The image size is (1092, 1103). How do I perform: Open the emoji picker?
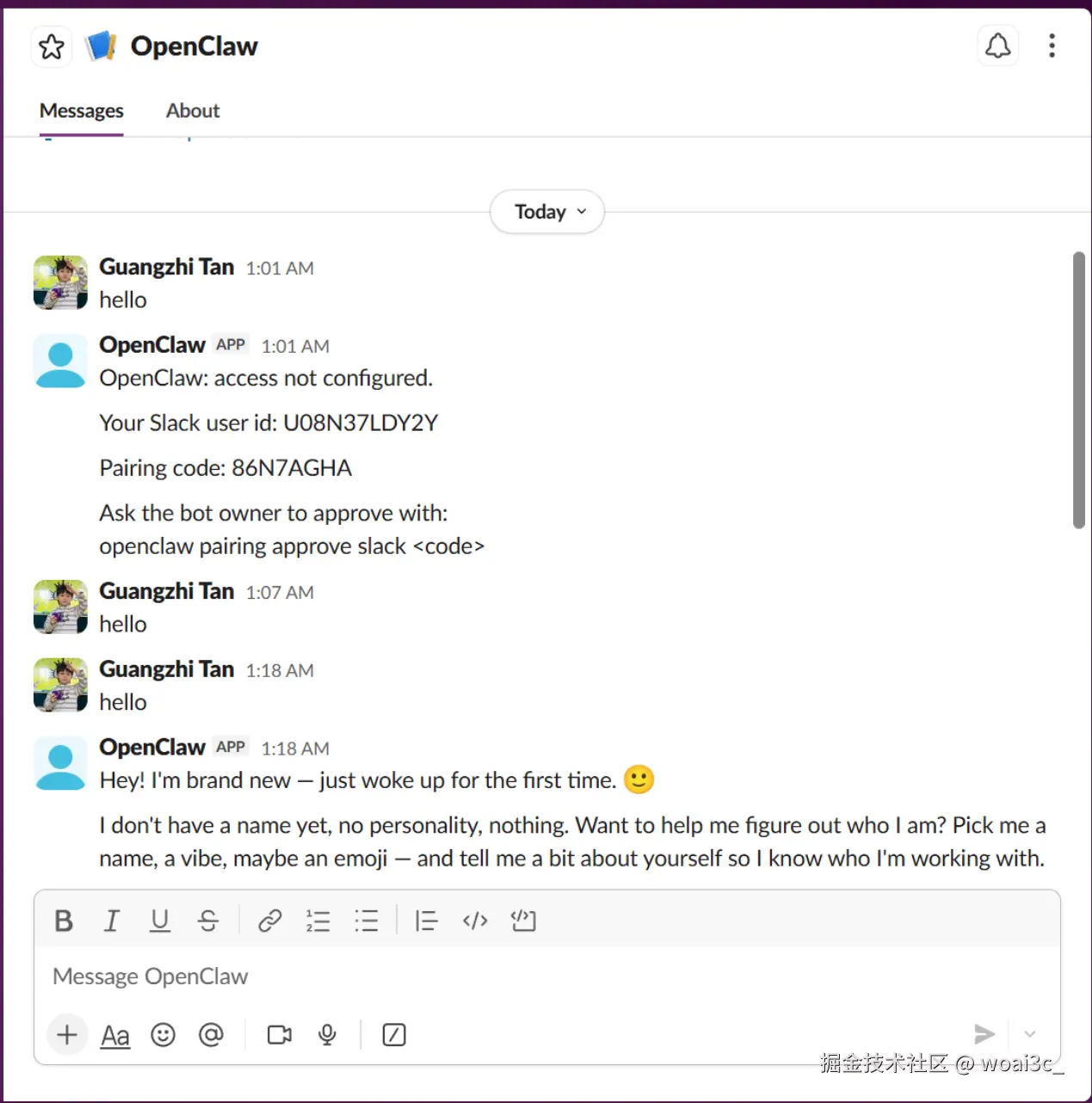(163, 1034)
